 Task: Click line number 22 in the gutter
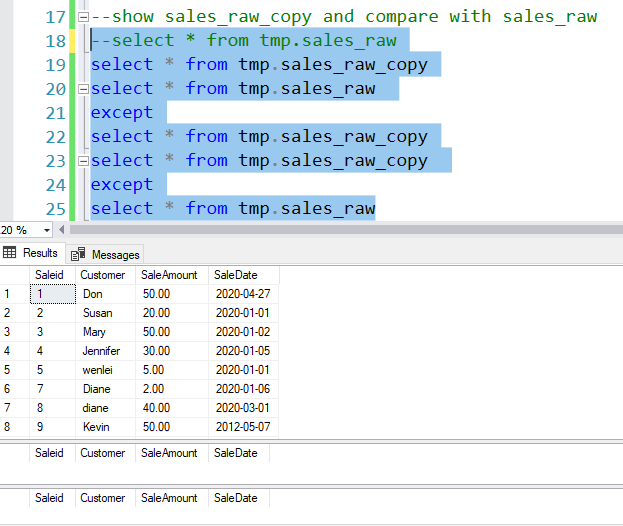coord(56,137)
